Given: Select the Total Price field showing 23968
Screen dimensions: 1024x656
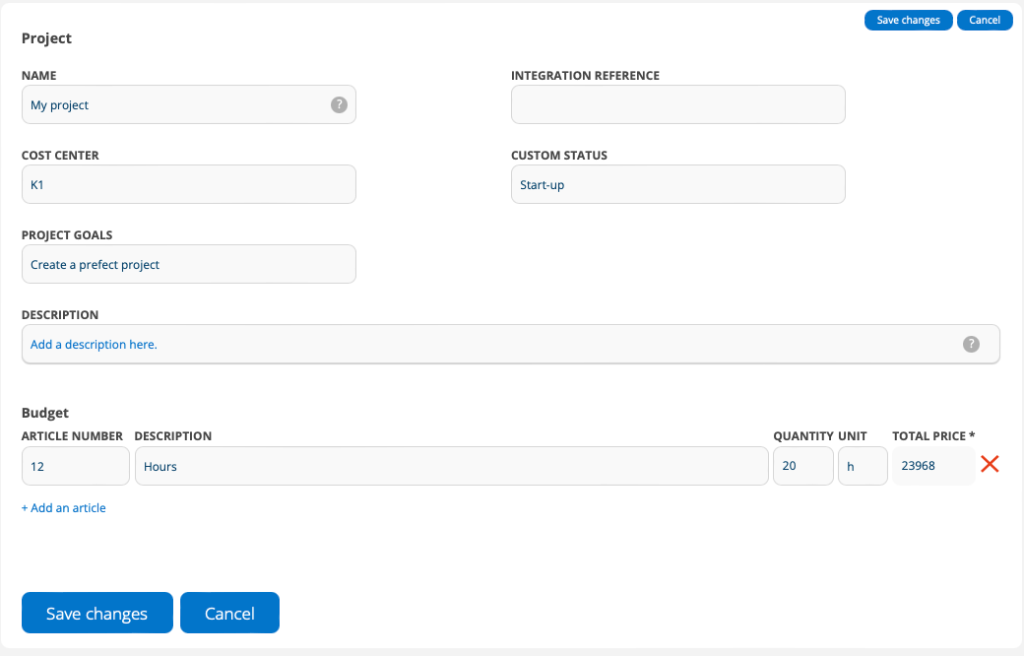Looking at the screenshot, I should tap(932, 466).
